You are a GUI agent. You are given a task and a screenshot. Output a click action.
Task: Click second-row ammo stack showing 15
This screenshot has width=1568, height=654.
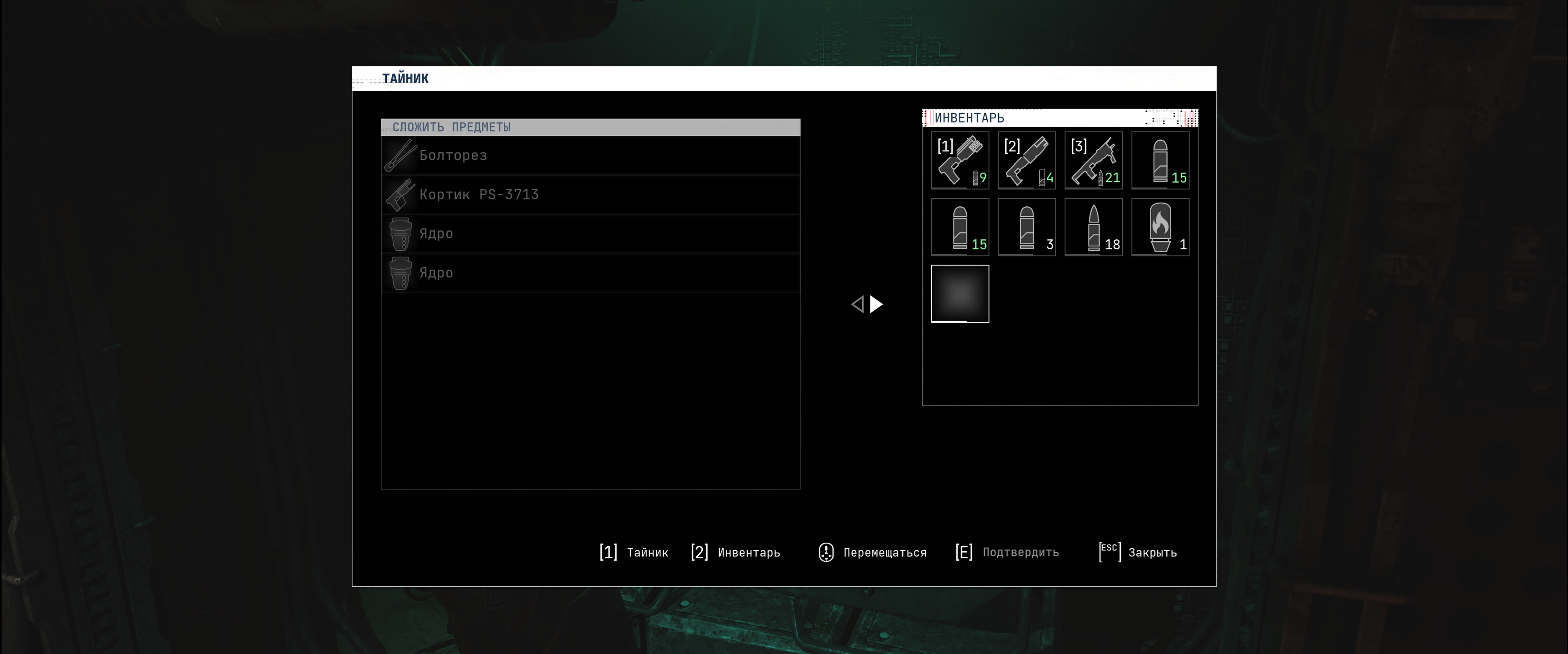[x=960, y=227]
